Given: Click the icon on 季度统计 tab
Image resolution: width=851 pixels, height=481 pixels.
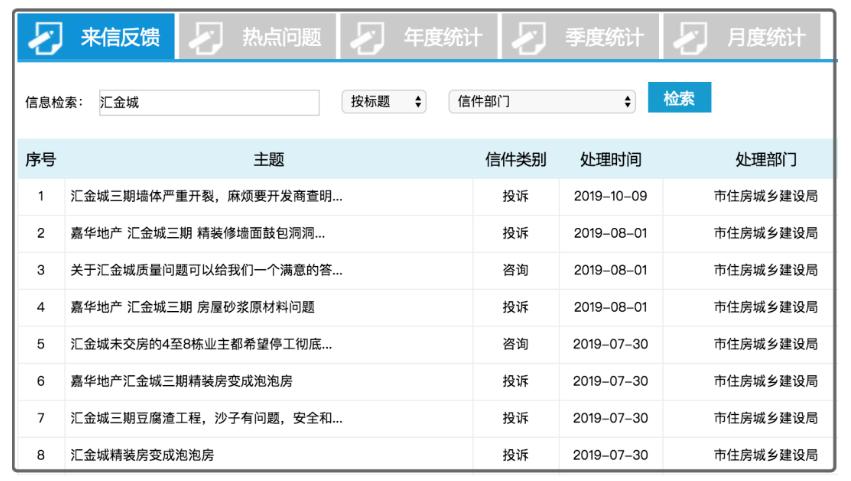Looking at the screenshot, I should coord(529,37).
